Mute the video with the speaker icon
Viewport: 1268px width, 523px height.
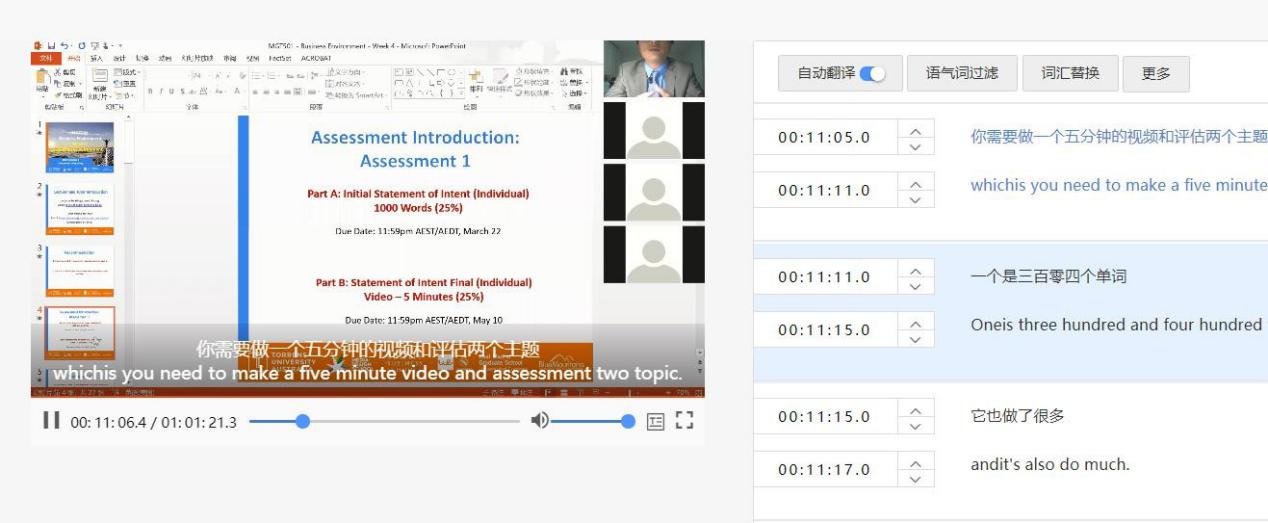(x=540, y=421)
